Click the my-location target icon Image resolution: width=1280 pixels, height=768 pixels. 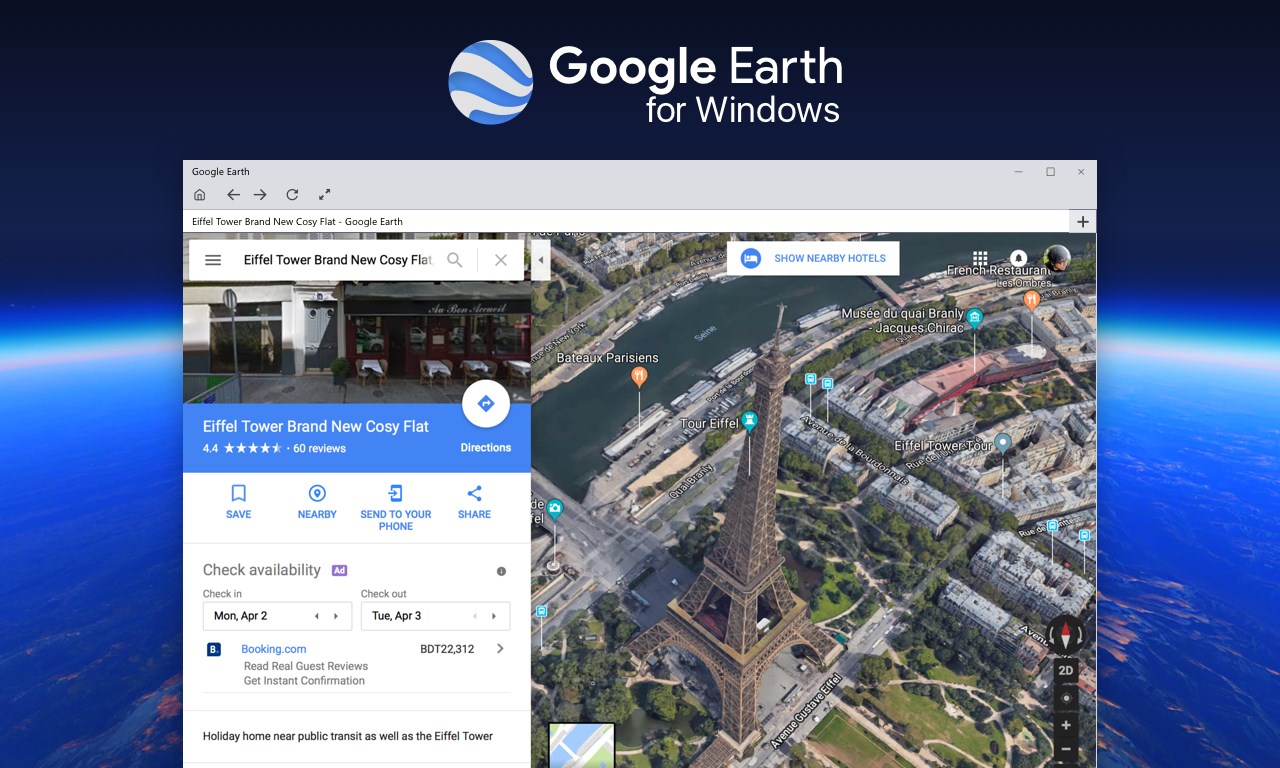click(1066, 698)
